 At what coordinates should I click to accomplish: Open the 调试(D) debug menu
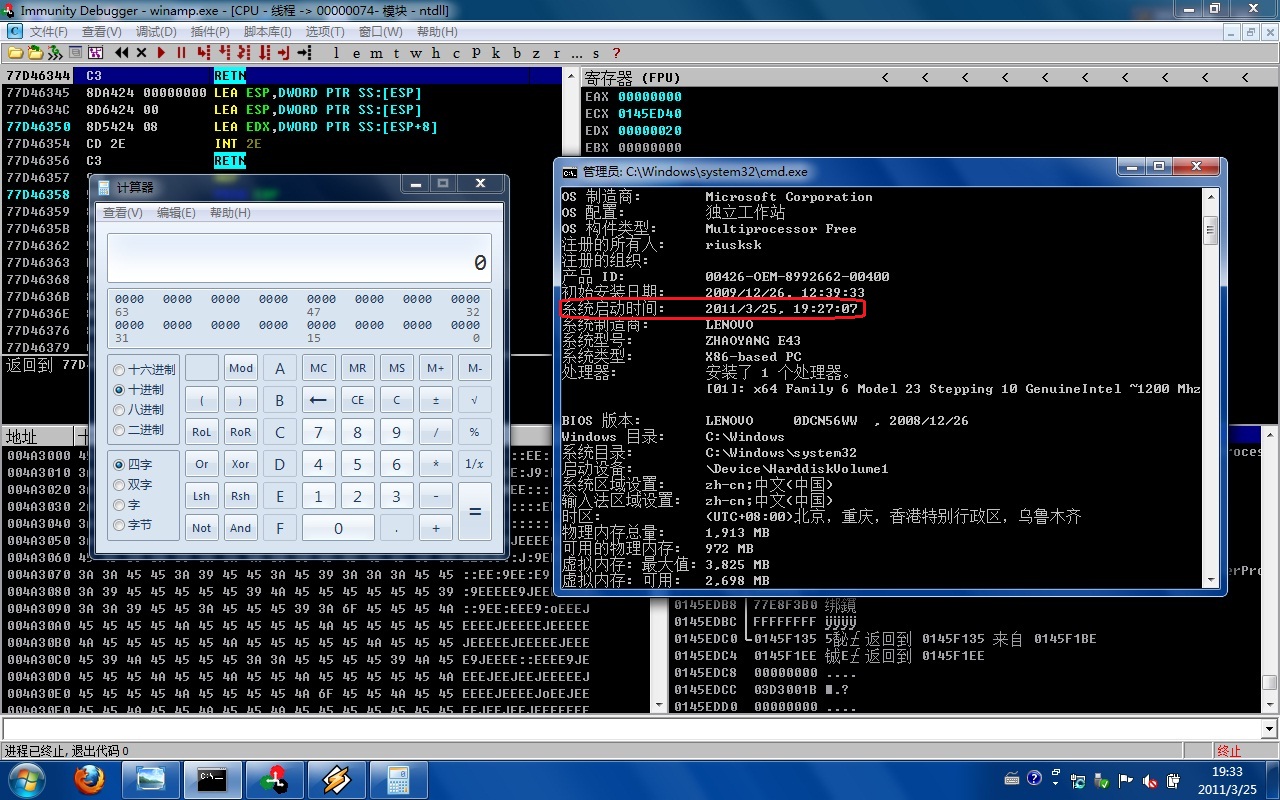pyautogui.click(x=155, y=32)
